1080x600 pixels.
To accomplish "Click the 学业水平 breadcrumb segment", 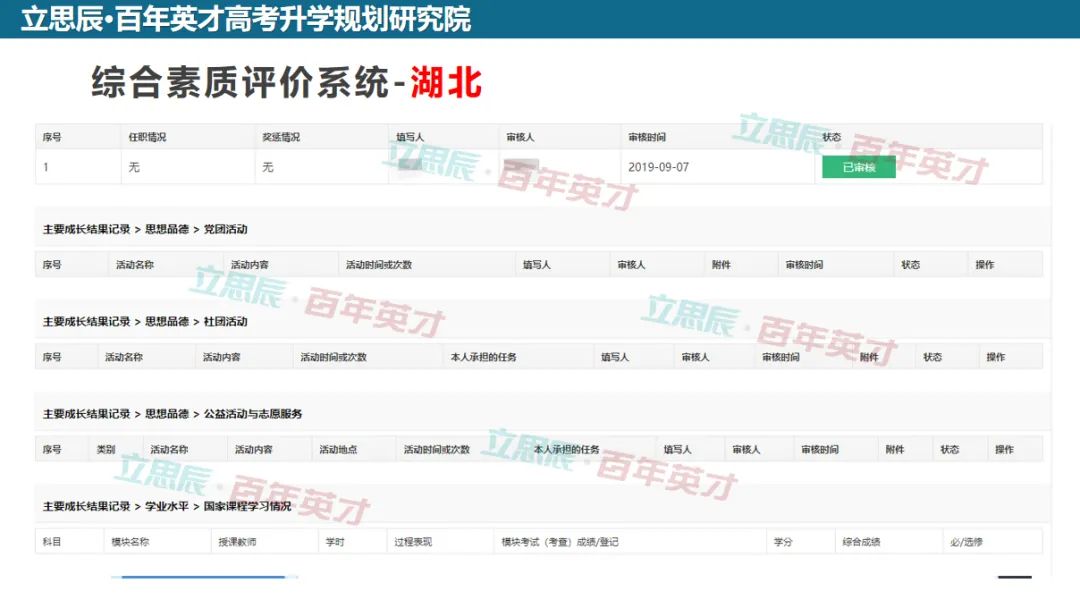I will [167, 506].
